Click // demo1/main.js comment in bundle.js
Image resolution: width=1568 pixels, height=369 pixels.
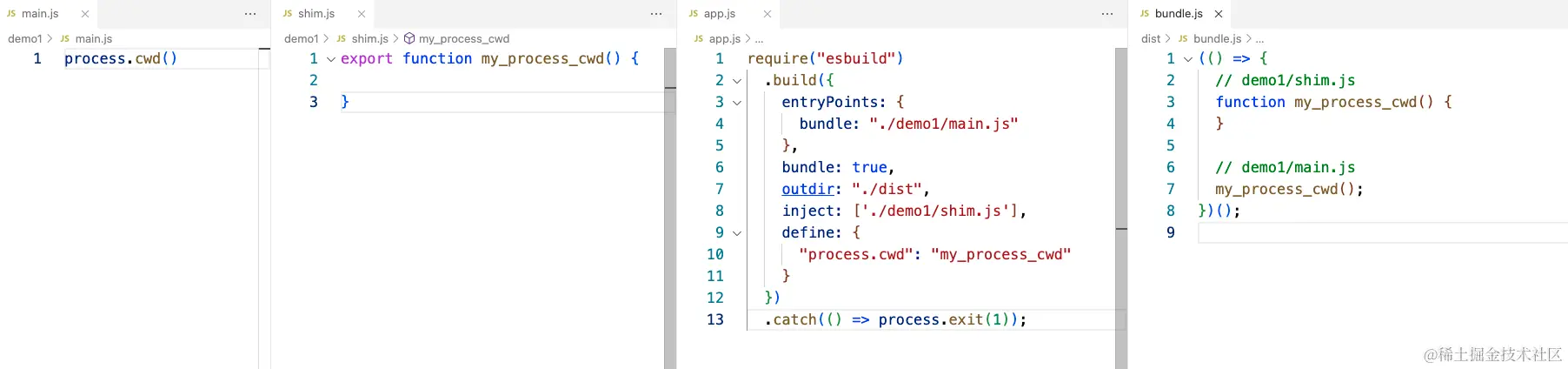(1285, 167)
